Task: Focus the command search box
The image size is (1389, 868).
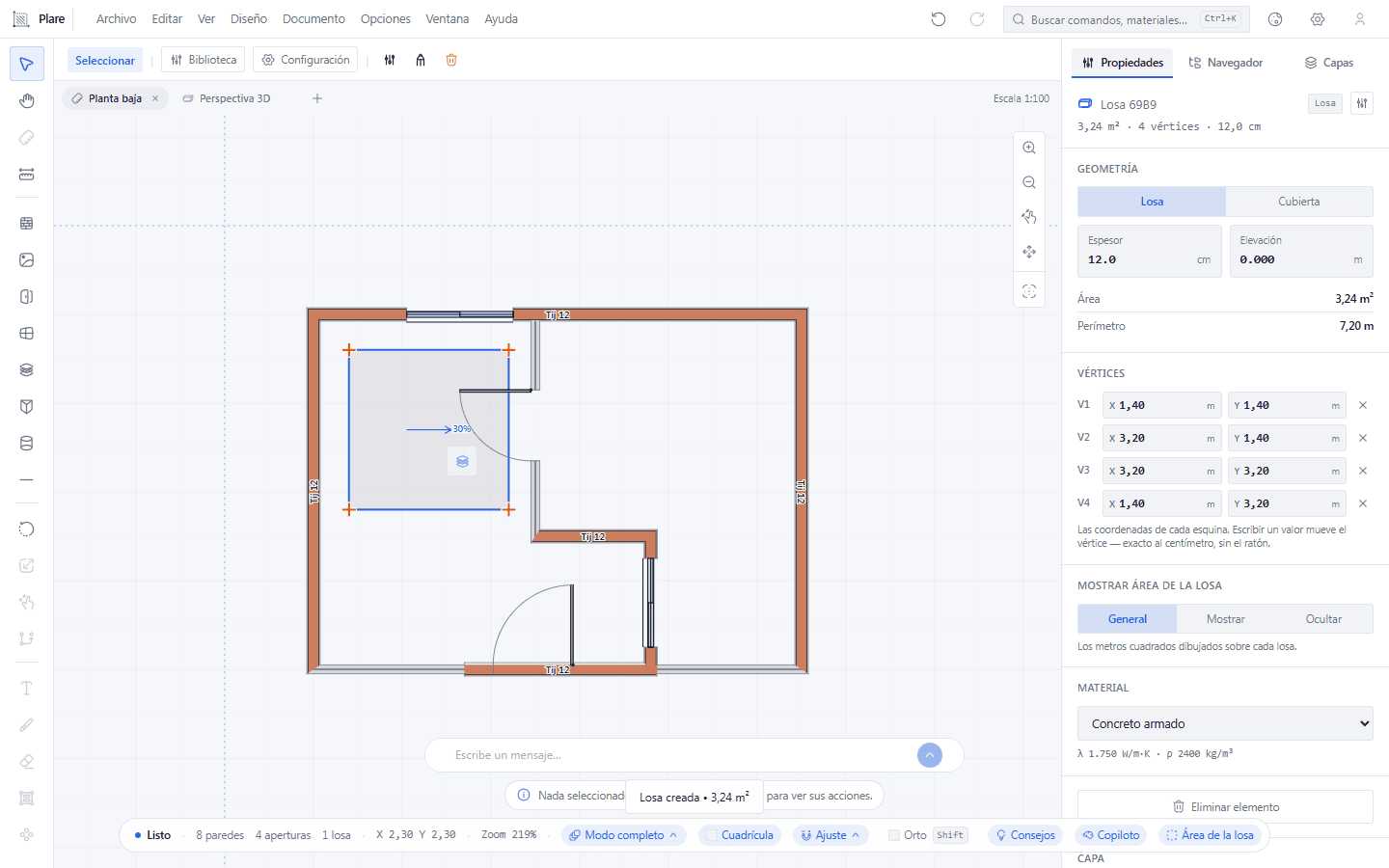Action: [1127, 19]
